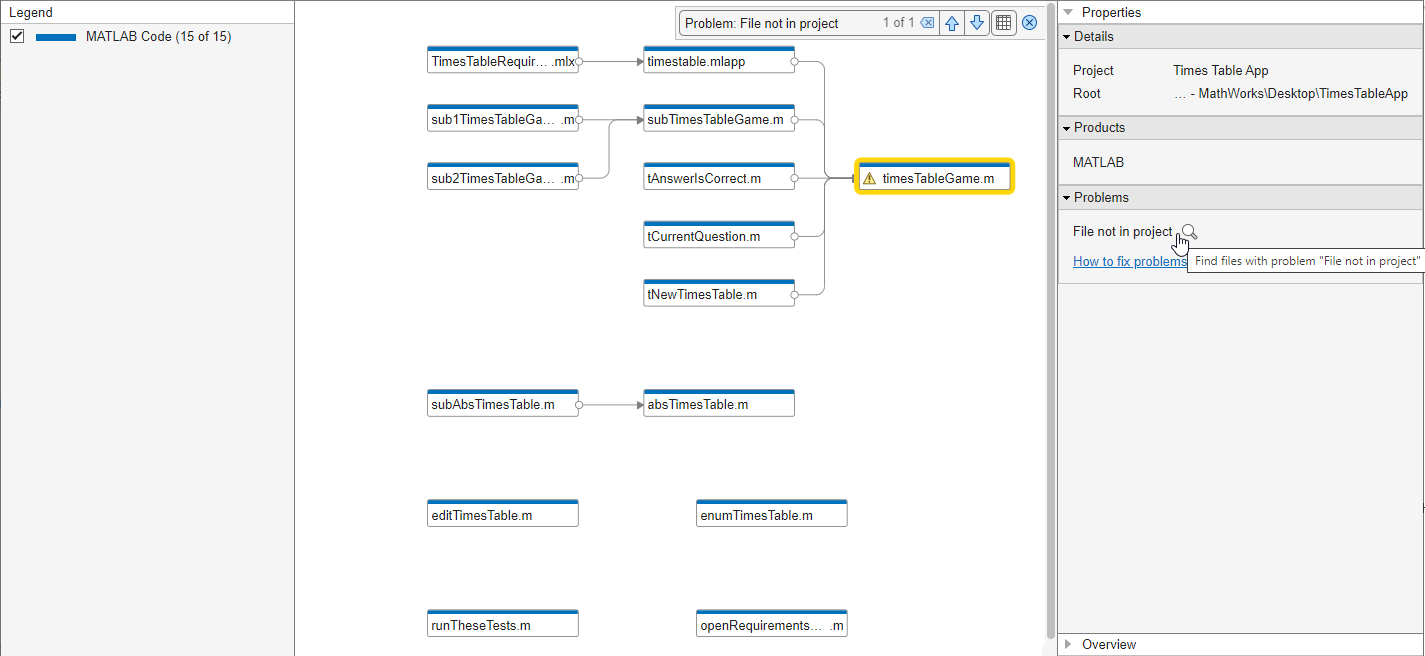Click warning icon on timesTableGame.m node
The height and width of the screenshot is (656, 1425).
pyautogui.click(x=869, y=179)
